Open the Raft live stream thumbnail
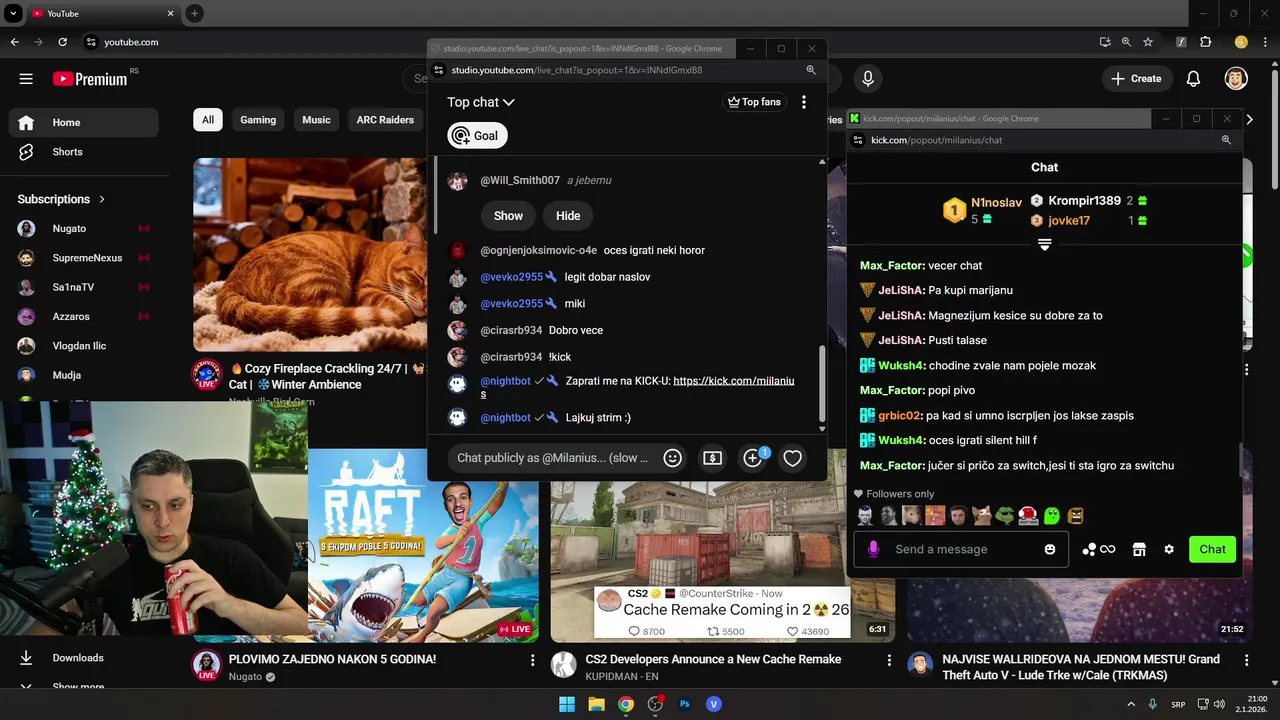1280x720 pixels. click(x=423, y=545)
